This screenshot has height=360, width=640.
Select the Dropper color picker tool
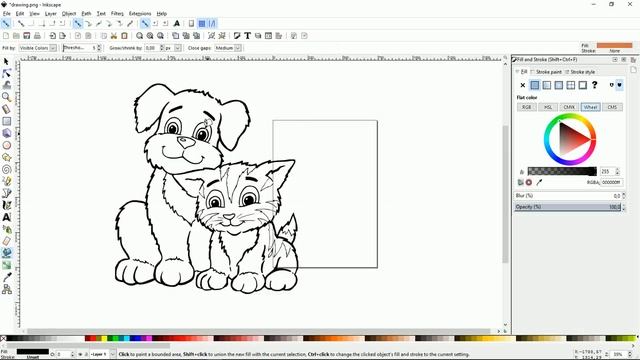point(6,277)
